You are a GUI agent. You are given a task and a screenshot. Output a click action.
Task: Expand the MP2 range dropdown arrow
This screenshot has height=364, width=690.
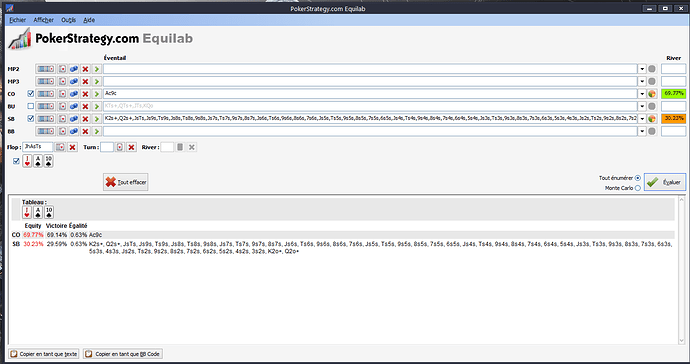click(642, 69)
